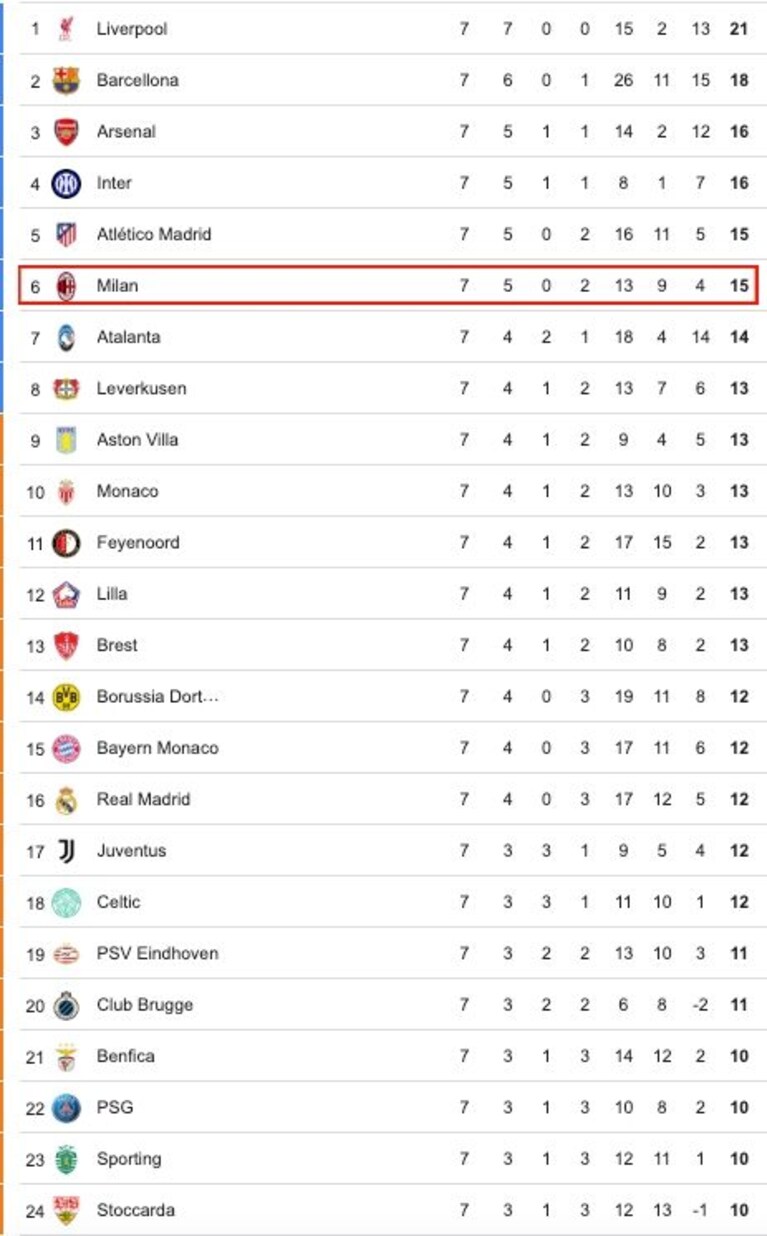Viewport: 767px width, 1236px height.
Task: Open the Atlético Madrid team link
Action: click(154, 234)
